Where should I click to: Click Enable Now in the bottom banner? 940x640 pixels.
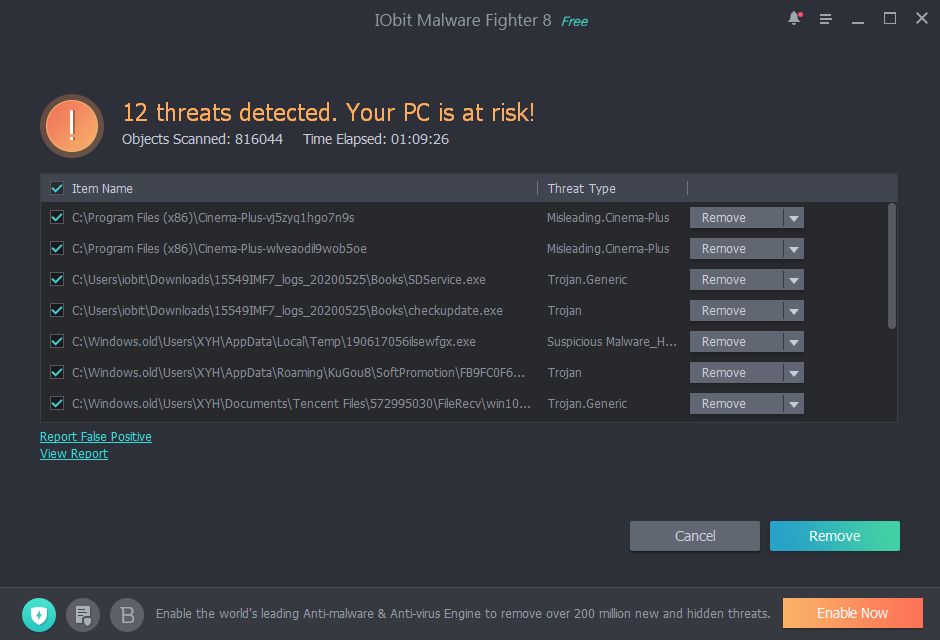(852, 613)
